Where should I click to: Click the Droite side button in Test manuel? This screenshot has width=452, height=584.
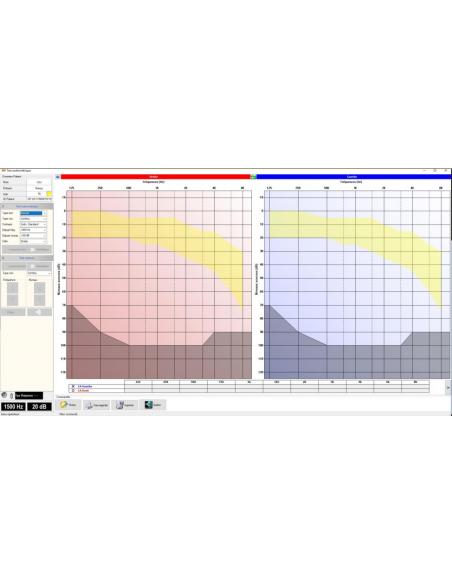click(x=13, y=312)
